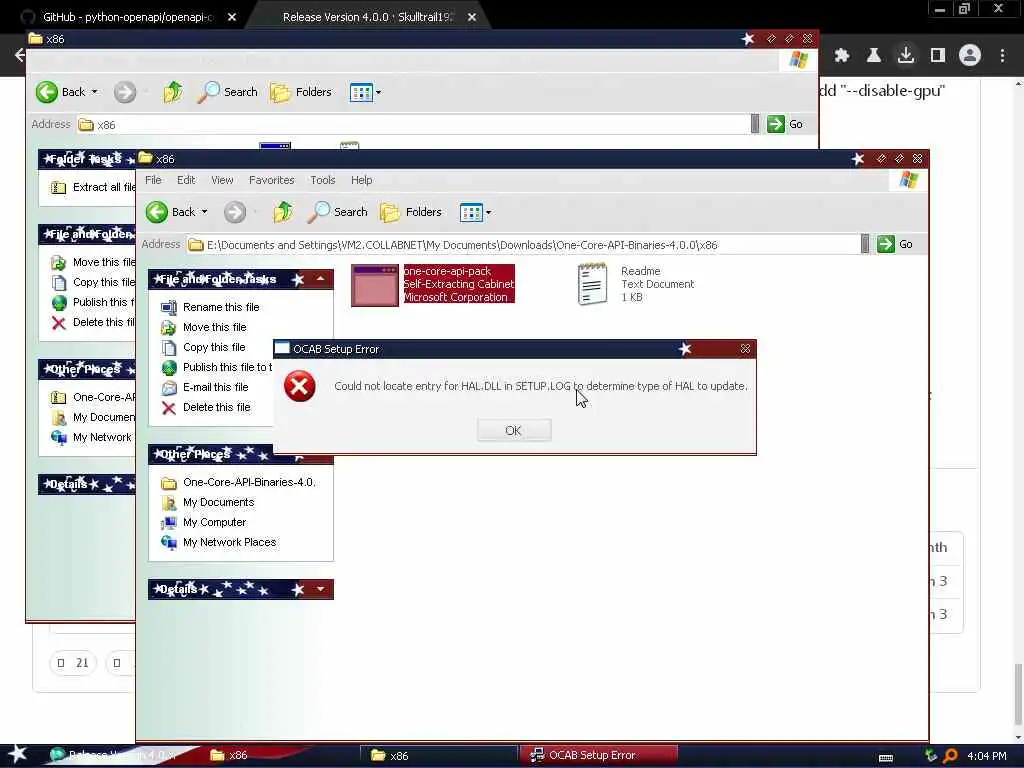Open the Favorites menu

click(272, 180)
